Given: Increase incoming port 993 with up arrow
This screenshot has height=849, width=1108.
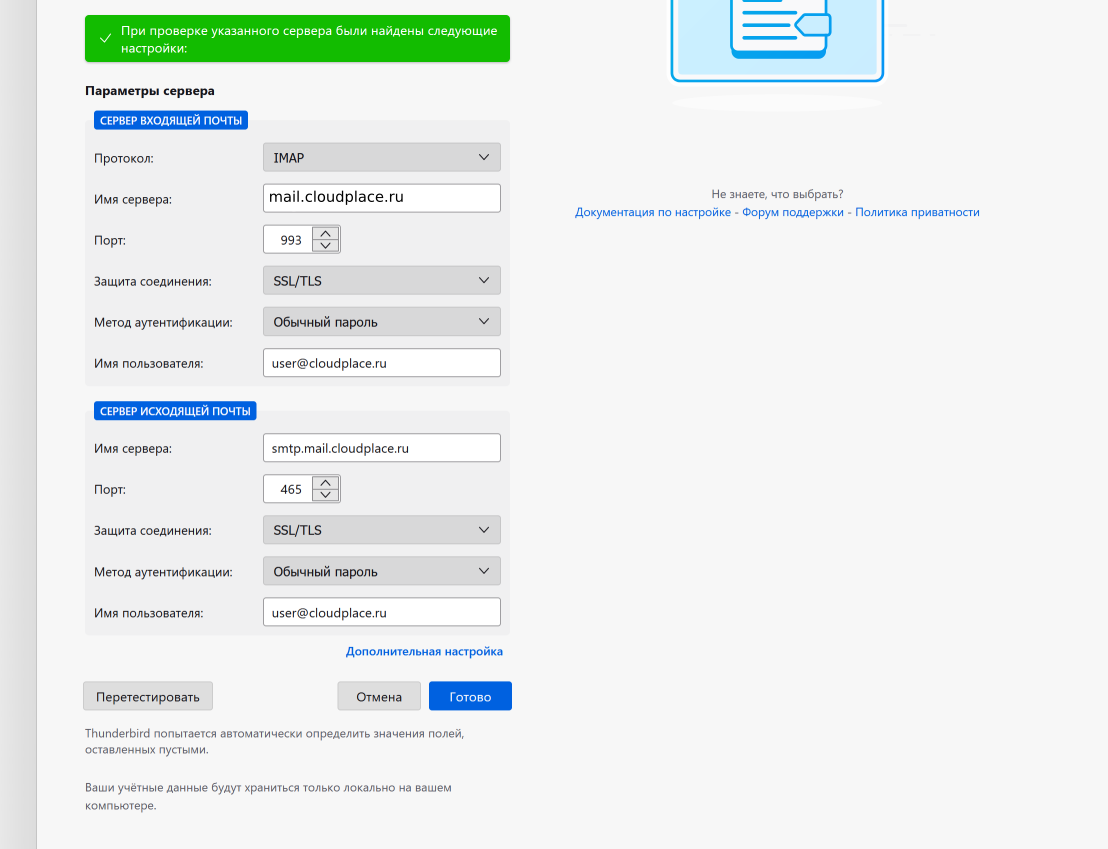Looking at the screenshot, I should (326, 234).
